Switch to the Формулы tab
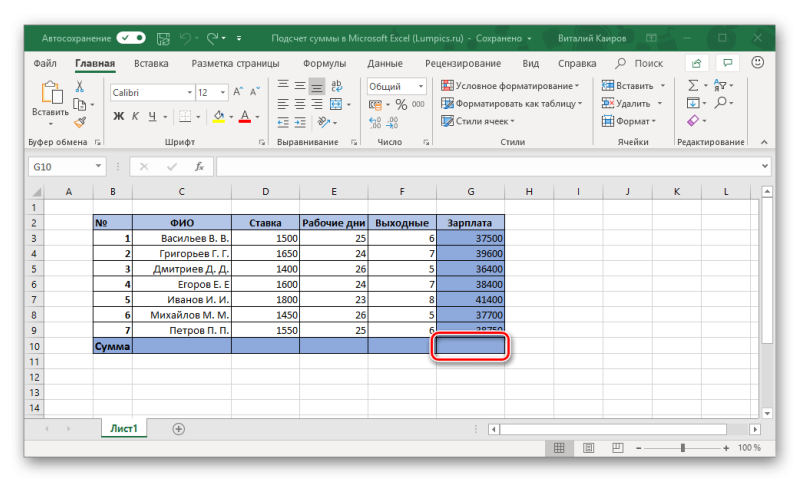800x482 pixels. [324, 63]
